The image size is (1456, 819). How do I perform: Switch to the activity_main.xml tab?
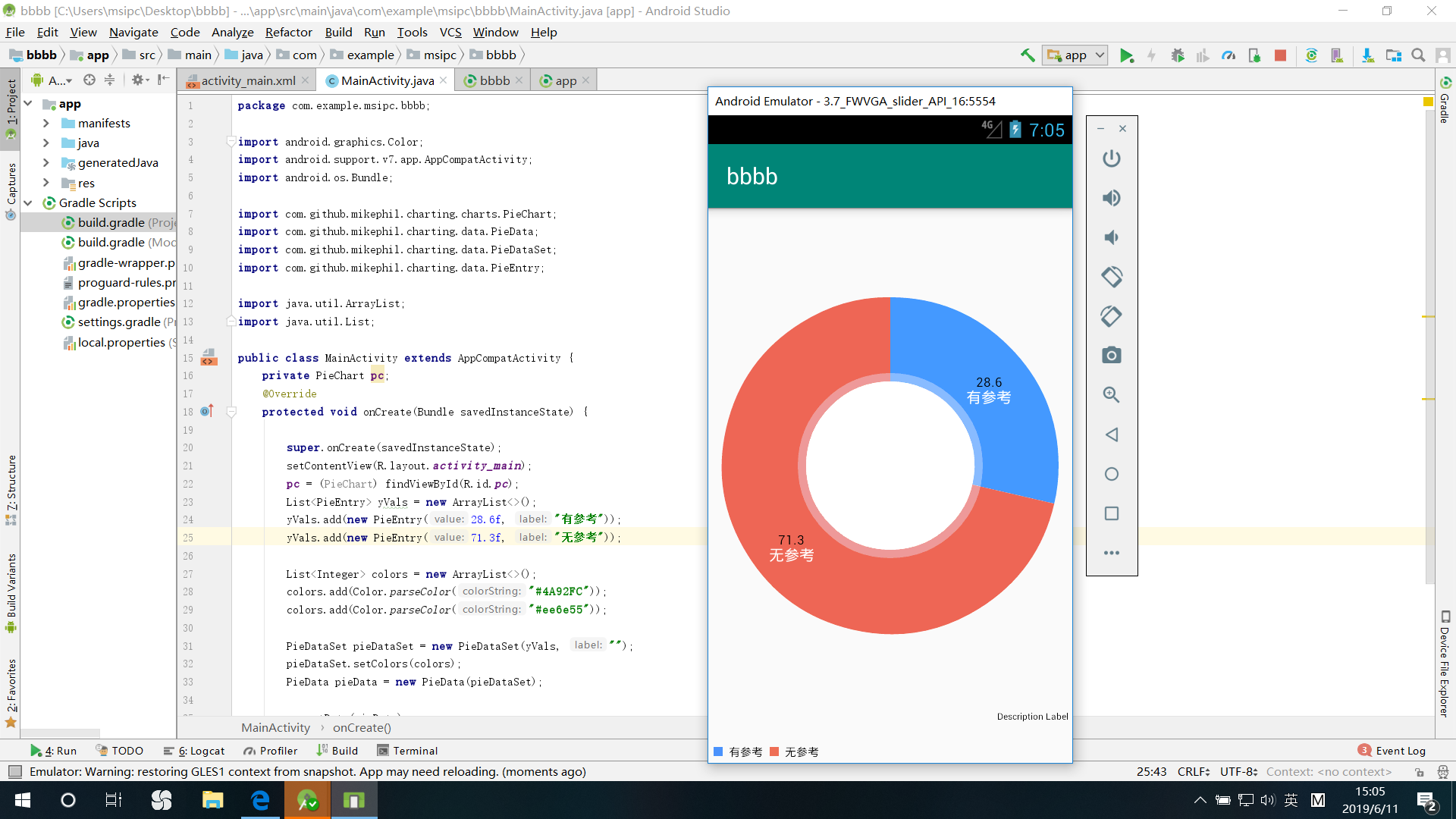[x=248, y=80]
